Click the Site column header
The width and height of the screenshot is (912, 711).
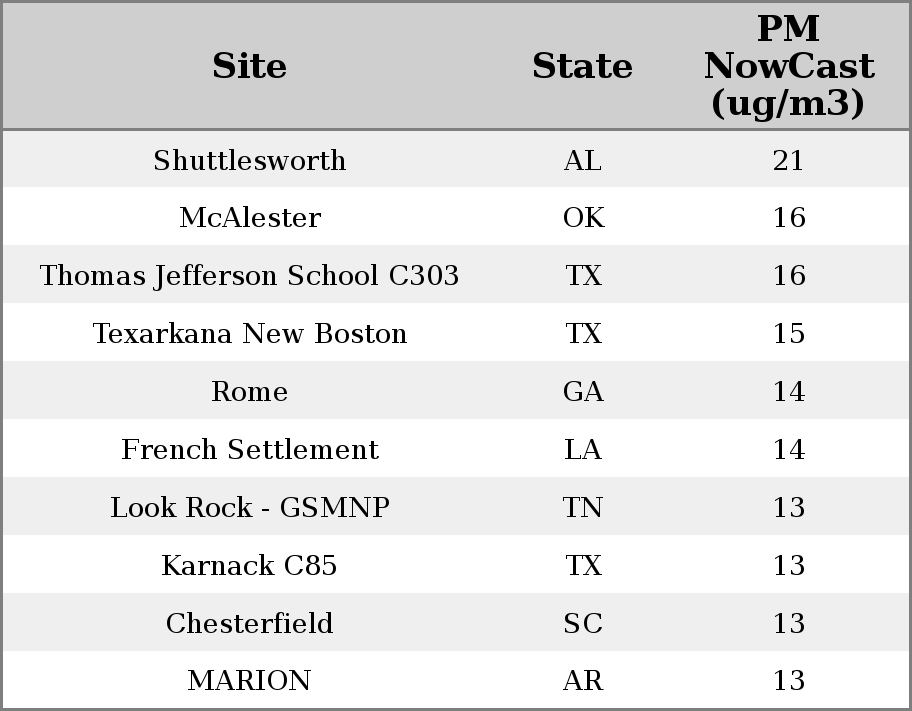[249, 66]
